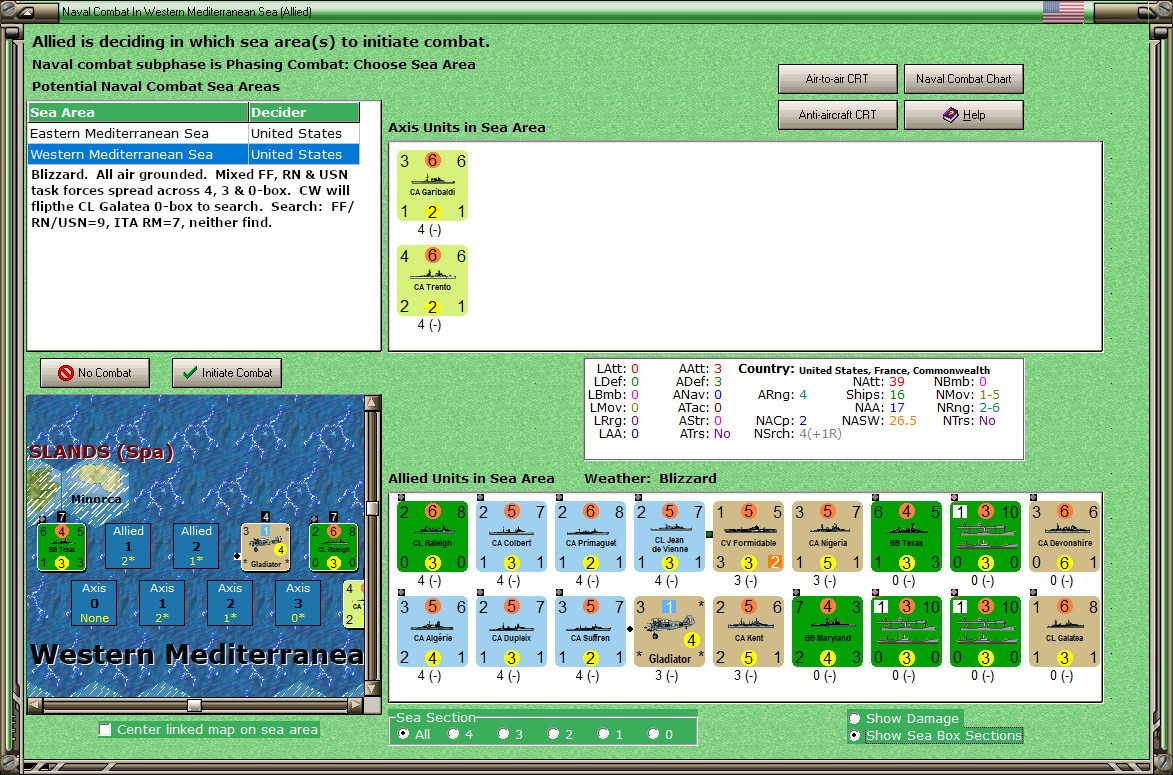Click the Gladiator aircraft counter in Allied units list
The image size is (1173, 775).
tap(669, 631)
